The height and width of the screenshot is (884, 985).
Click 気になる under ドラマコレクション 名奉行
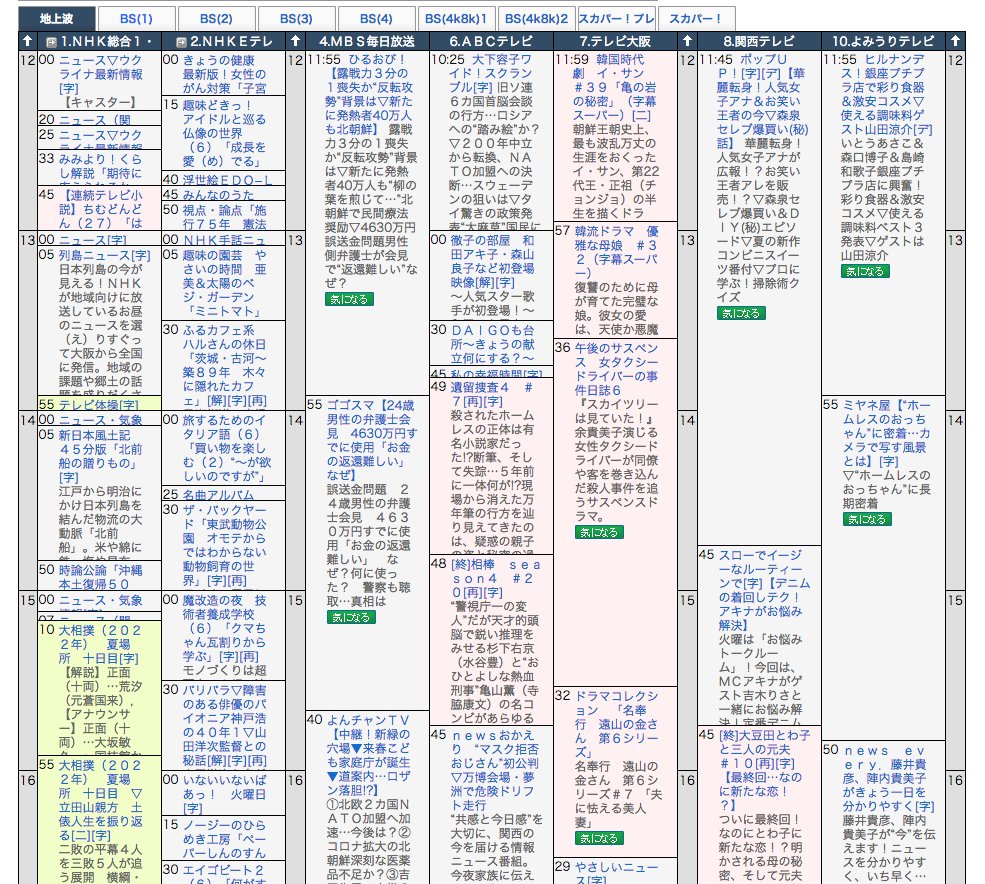click(599, 838)
